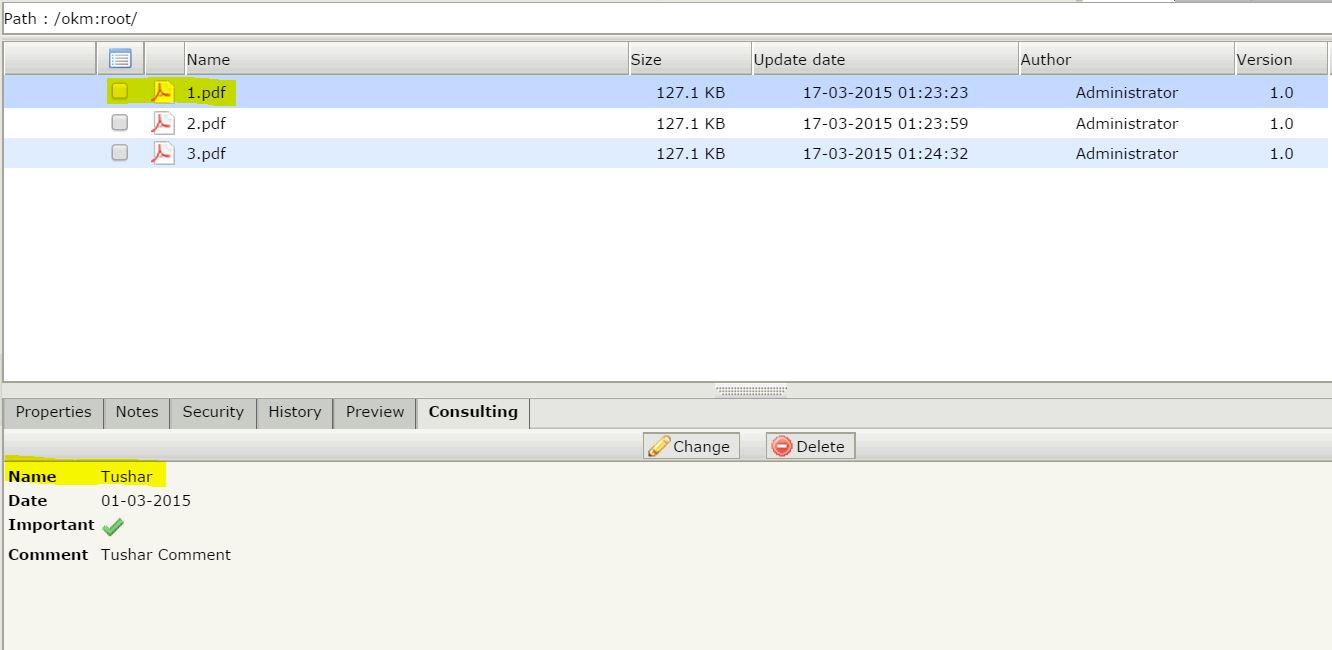
Task: Open the History tab
Action: 294,412
